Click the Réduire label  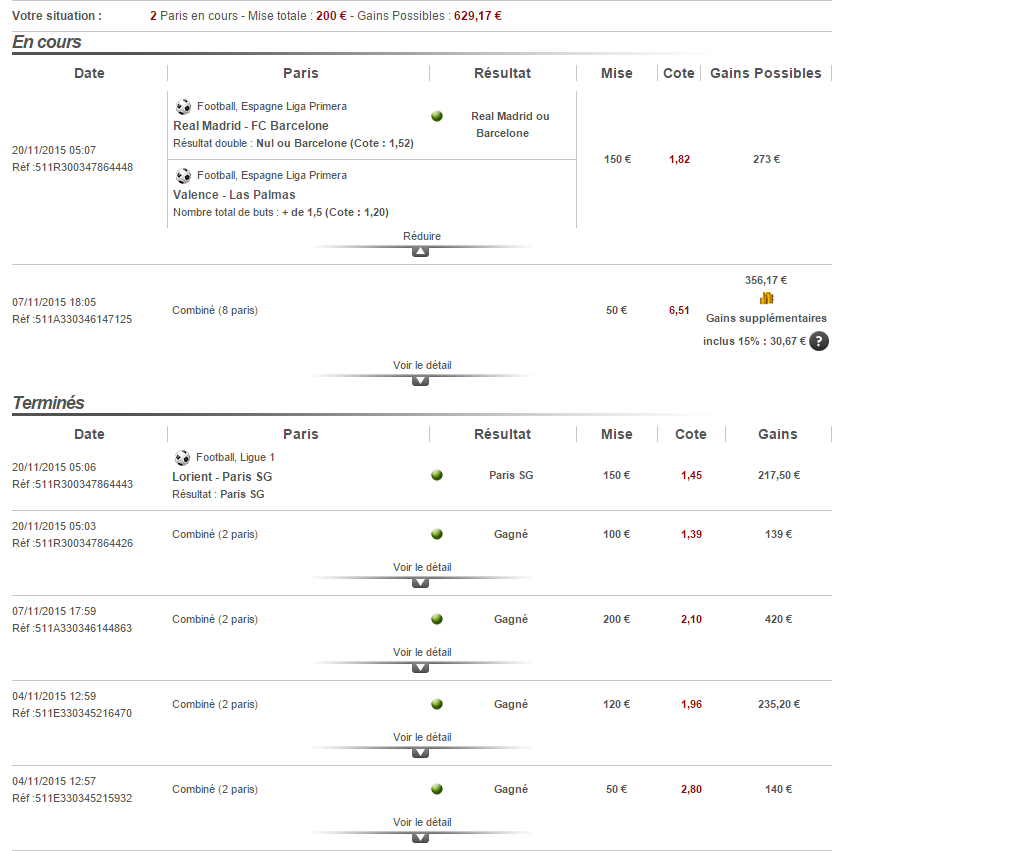(x=422, y=236)
